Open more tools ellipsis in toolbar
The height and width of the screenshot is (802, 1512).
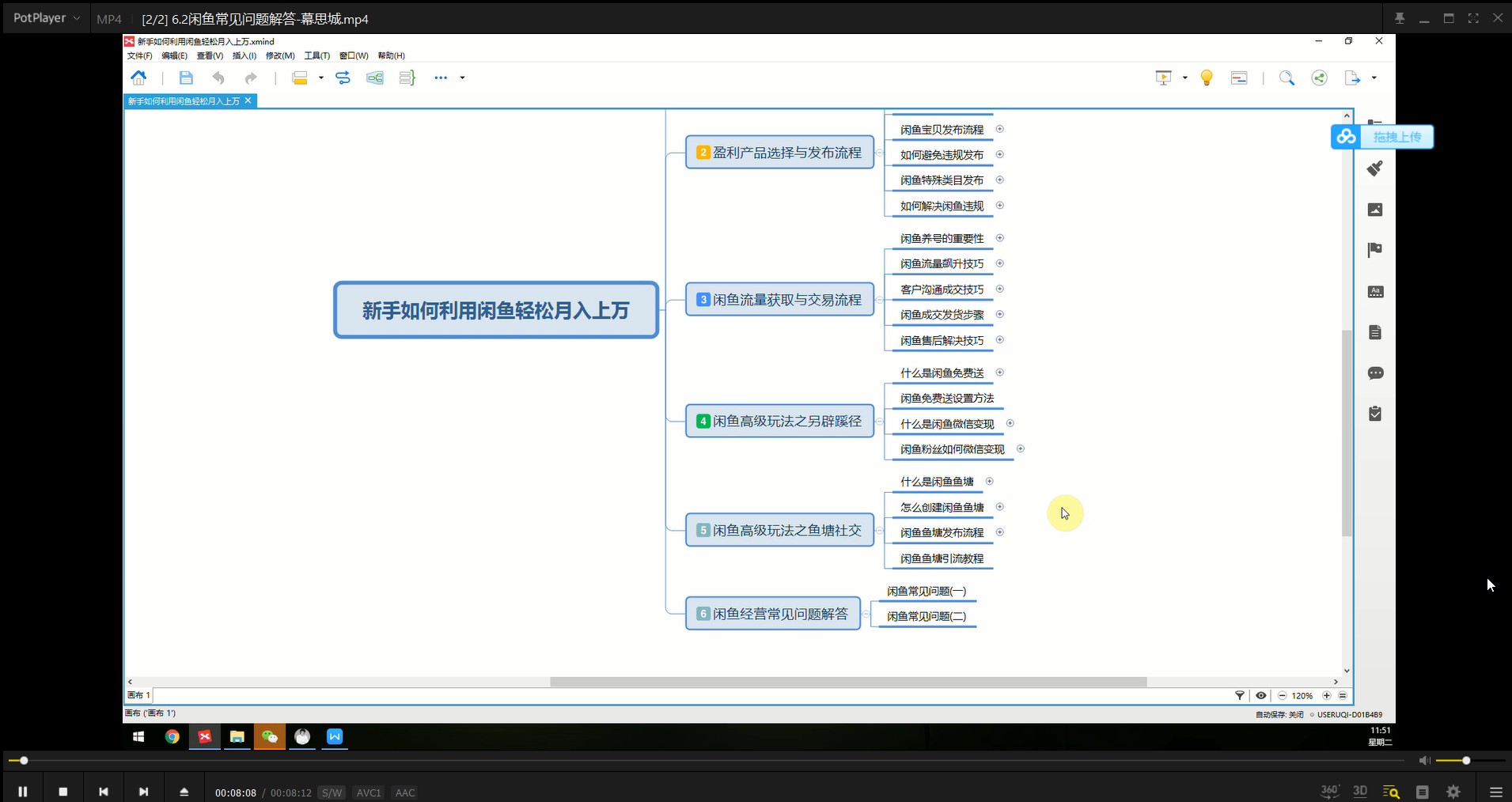click(x=441, y=78)
